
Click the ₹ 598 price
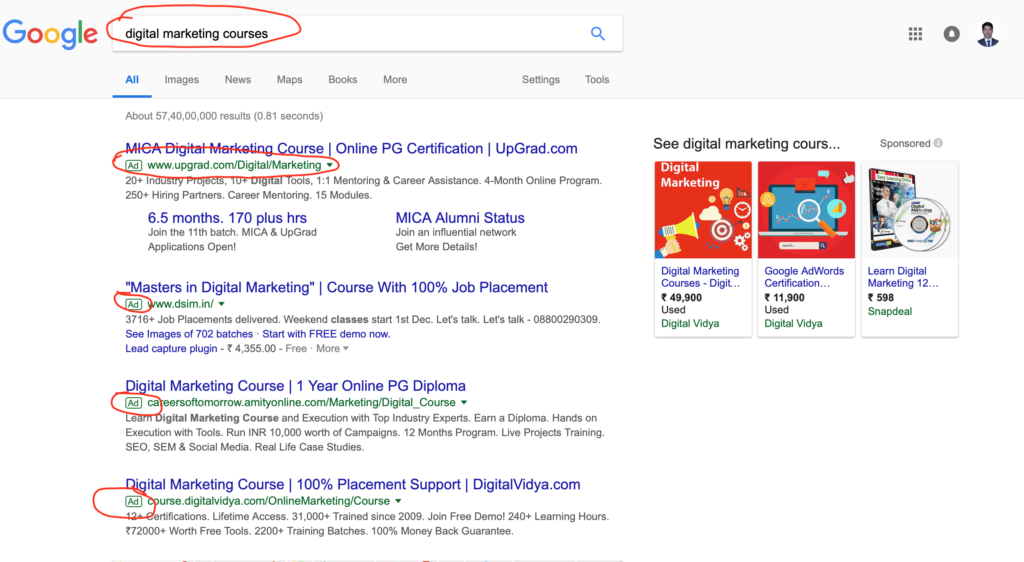(x=880, y=298)
